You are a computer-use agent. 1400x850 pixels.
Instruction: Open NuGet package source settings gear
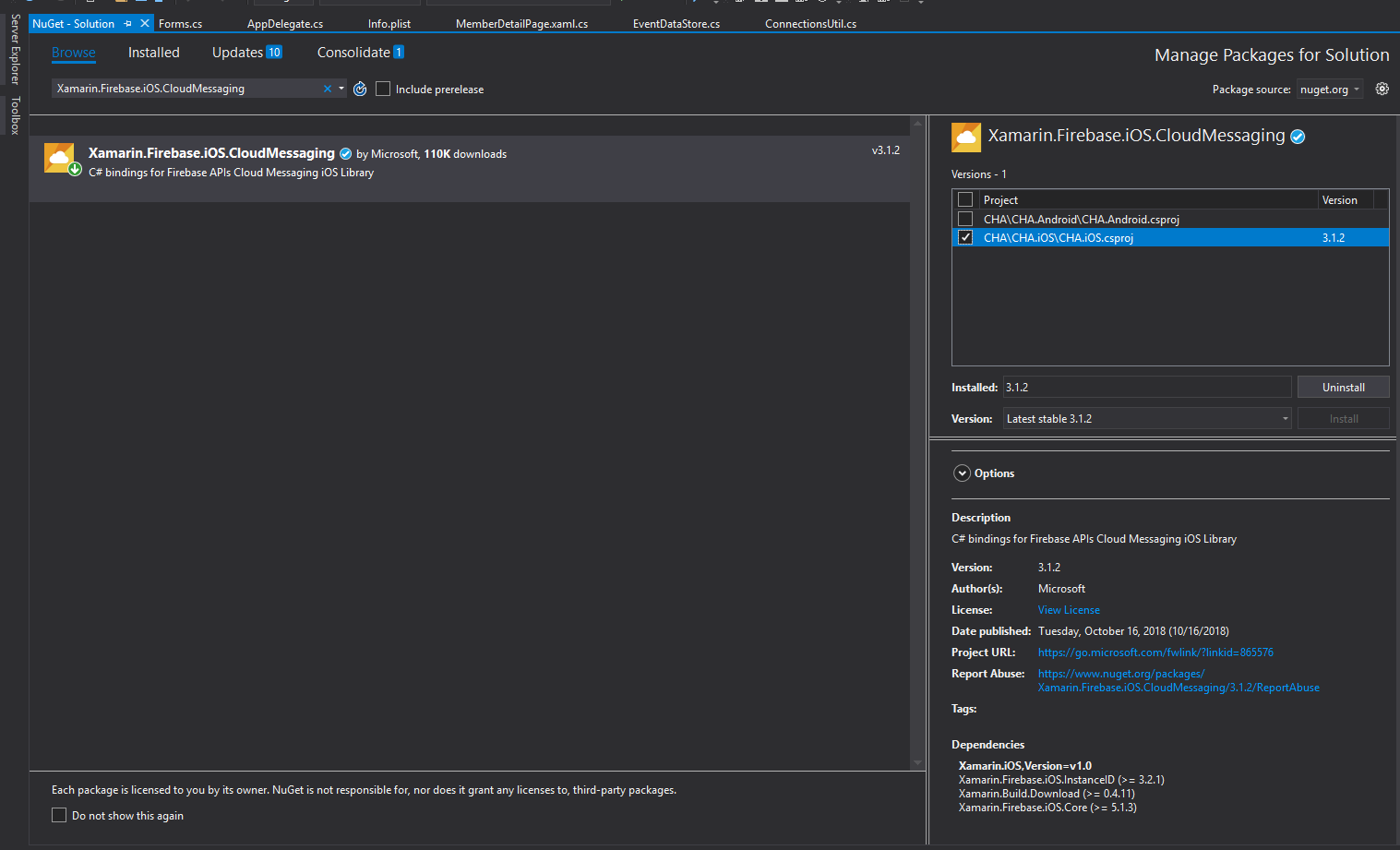coord(1382,89)
